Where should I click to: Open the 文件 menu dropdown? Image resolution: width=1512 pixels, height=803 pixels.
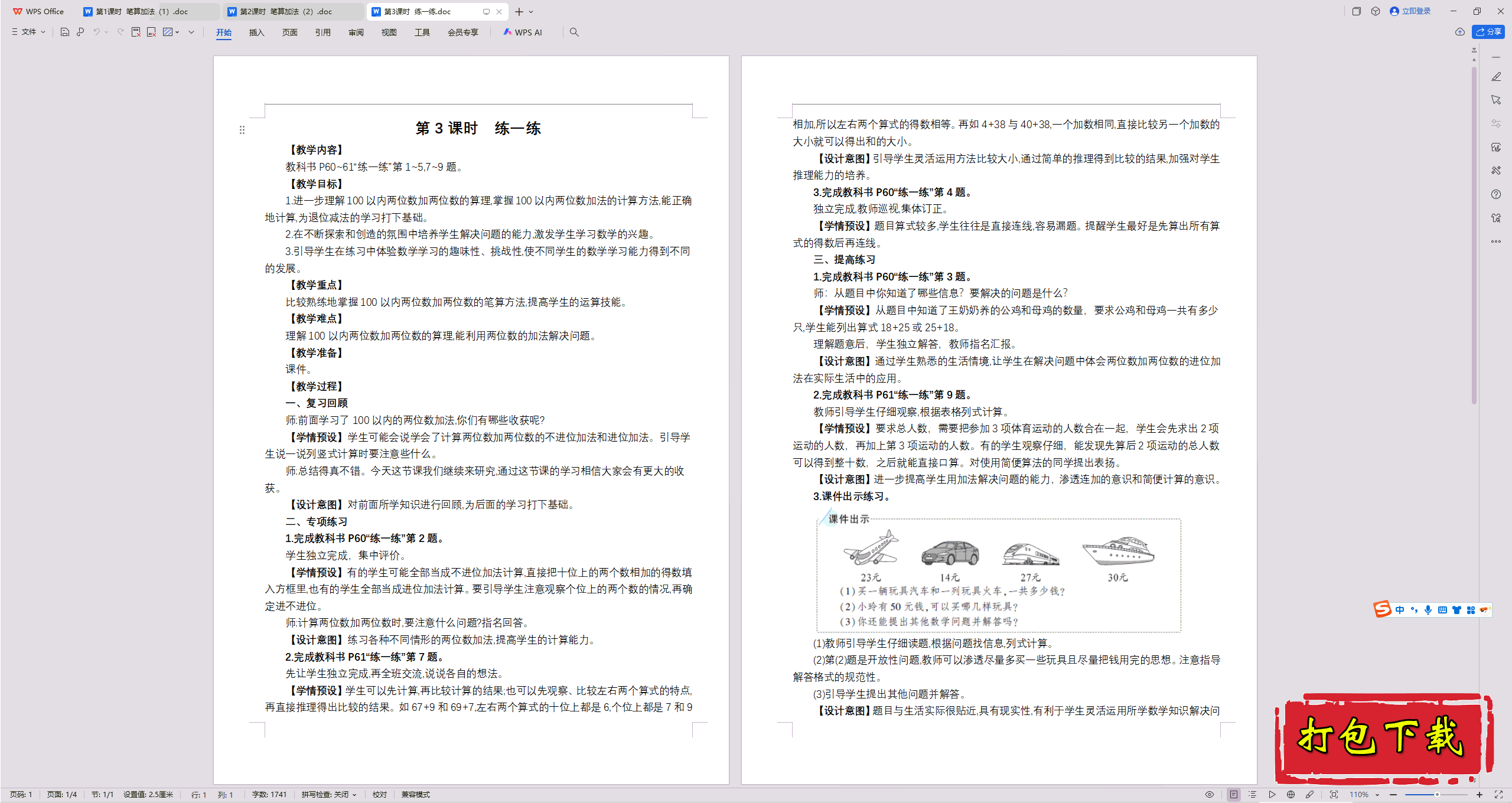[x=28, y=32]
